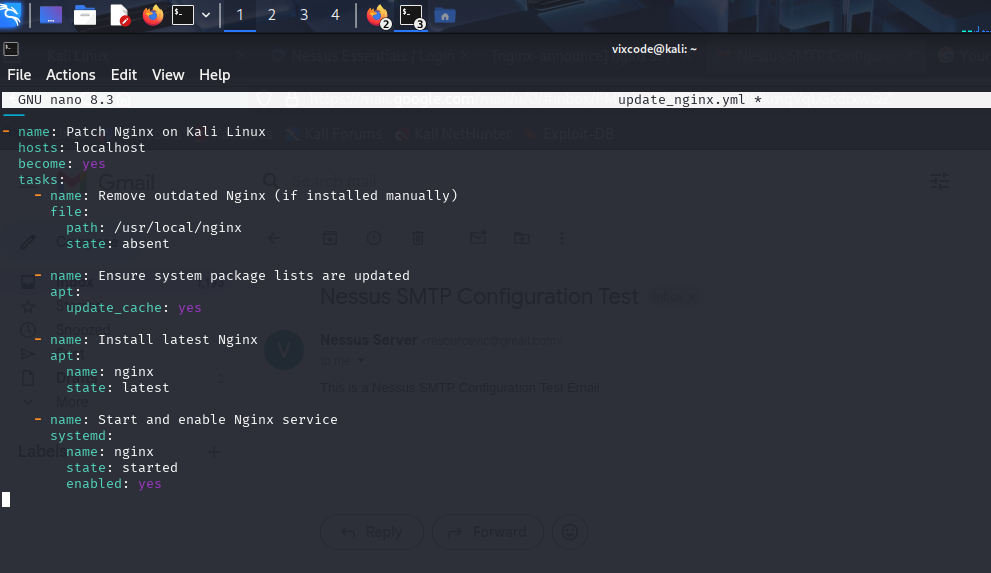Open the text editor launcher
This screenshot has height=573, width=991.
pos(119,15)
